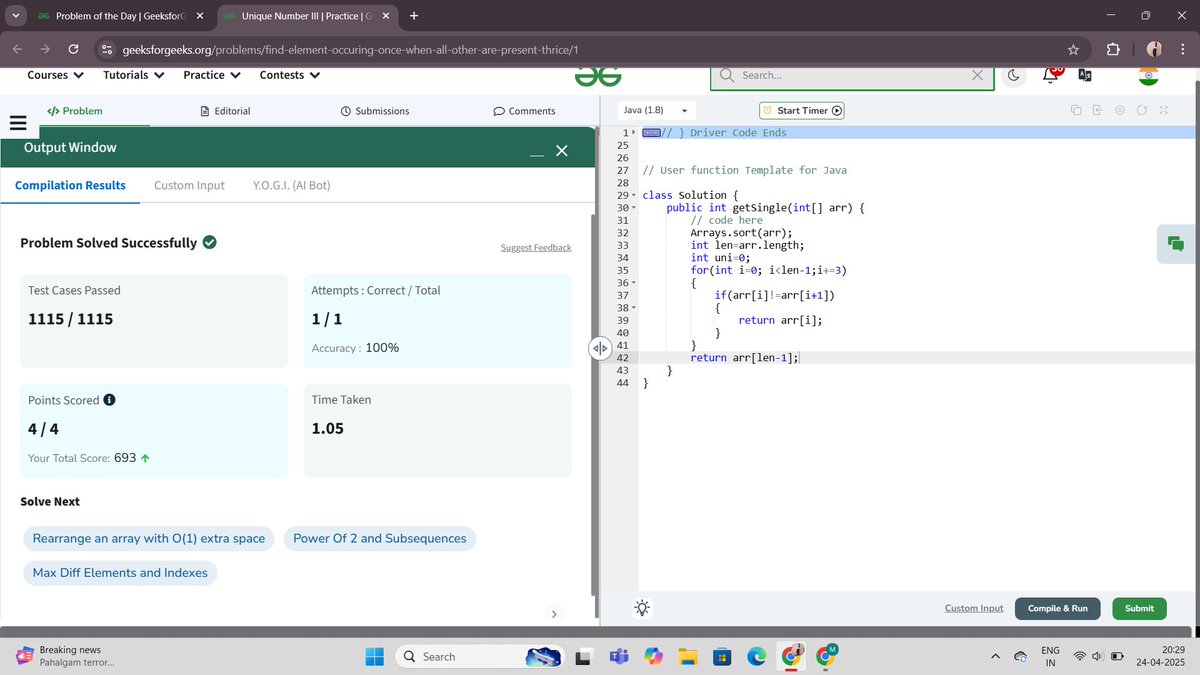Click Compile & Run button
The height and width of the screenshot is (675, 1200).
pos(1058,608)
